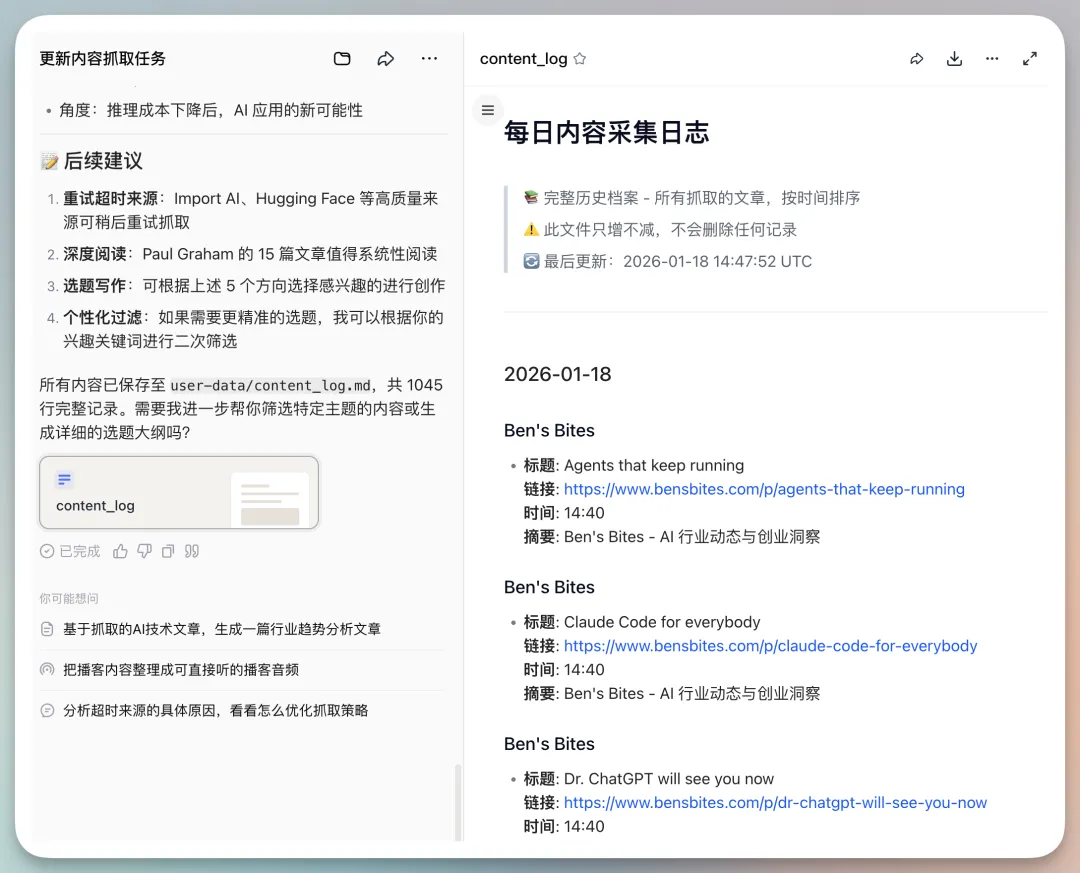Open the claude-code-for-everybody link
Image resolution: width=1080 pixels, height=873 pixels.
tap(770, 646)
